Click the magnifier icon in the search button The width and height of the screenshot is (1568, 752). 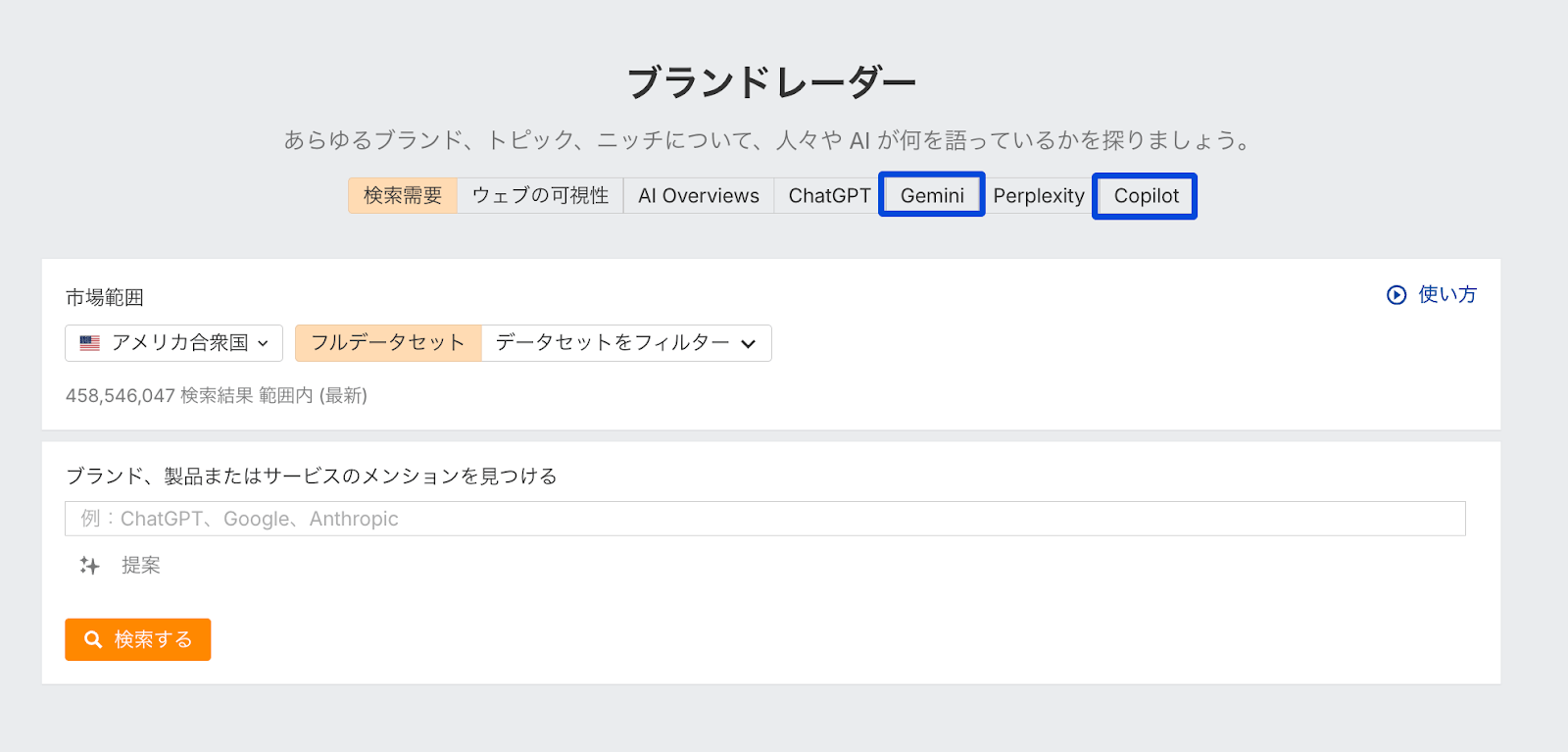point(93,639)
